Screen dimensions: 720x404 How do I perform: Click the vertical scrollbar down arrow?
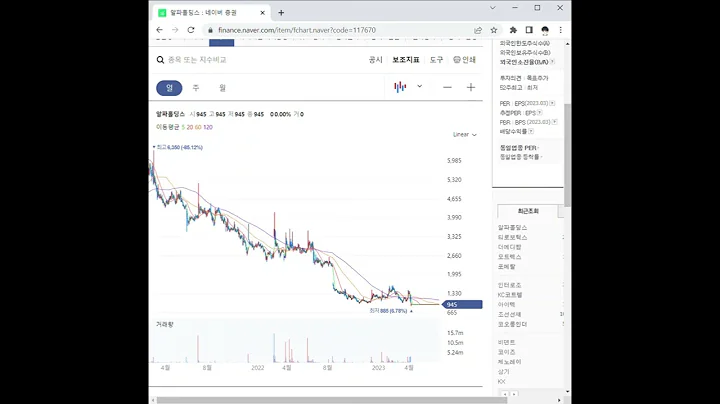(568, 392)
